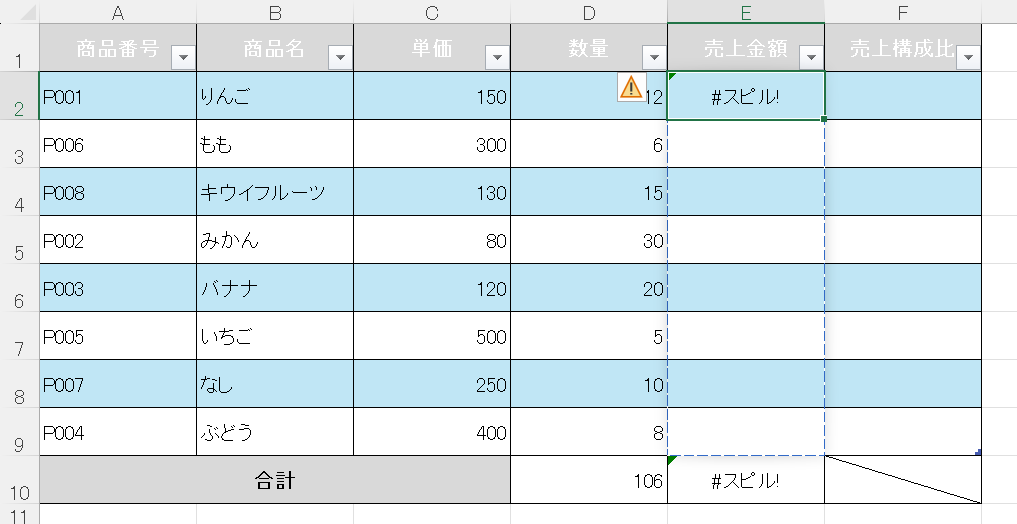Open the 売上金額 filter dropdown

(811, 58)
